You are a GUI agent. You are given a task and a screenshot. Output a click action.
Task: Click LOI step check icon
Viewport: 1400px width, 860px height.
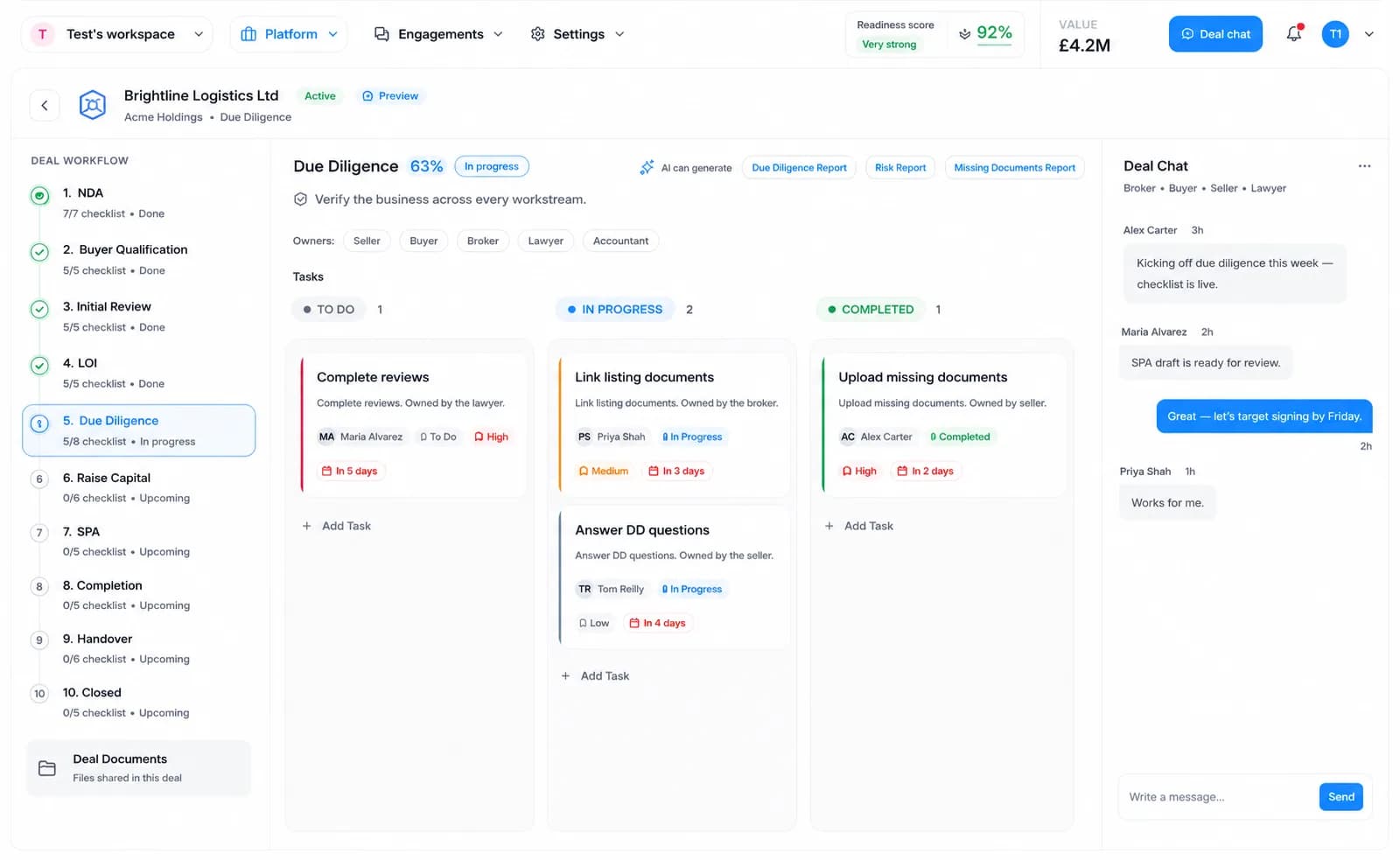pos(39,366)
